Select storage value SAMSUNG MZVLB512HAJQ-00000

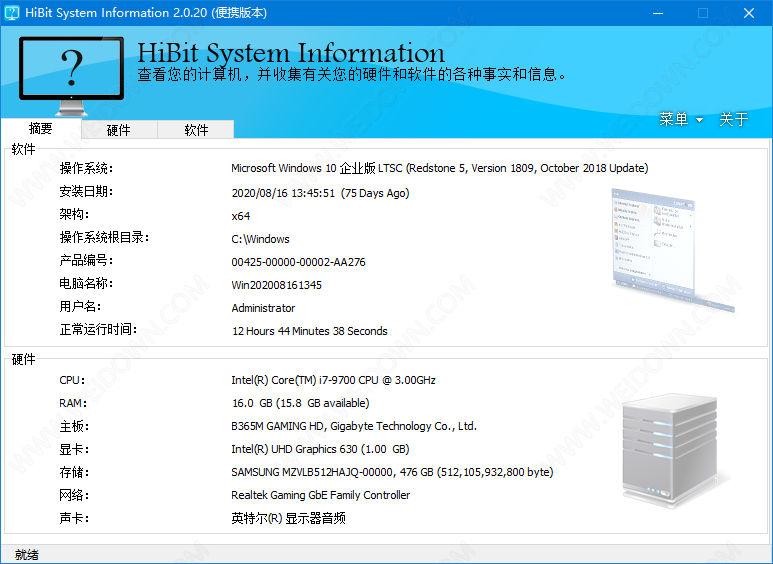pos(392,472)
